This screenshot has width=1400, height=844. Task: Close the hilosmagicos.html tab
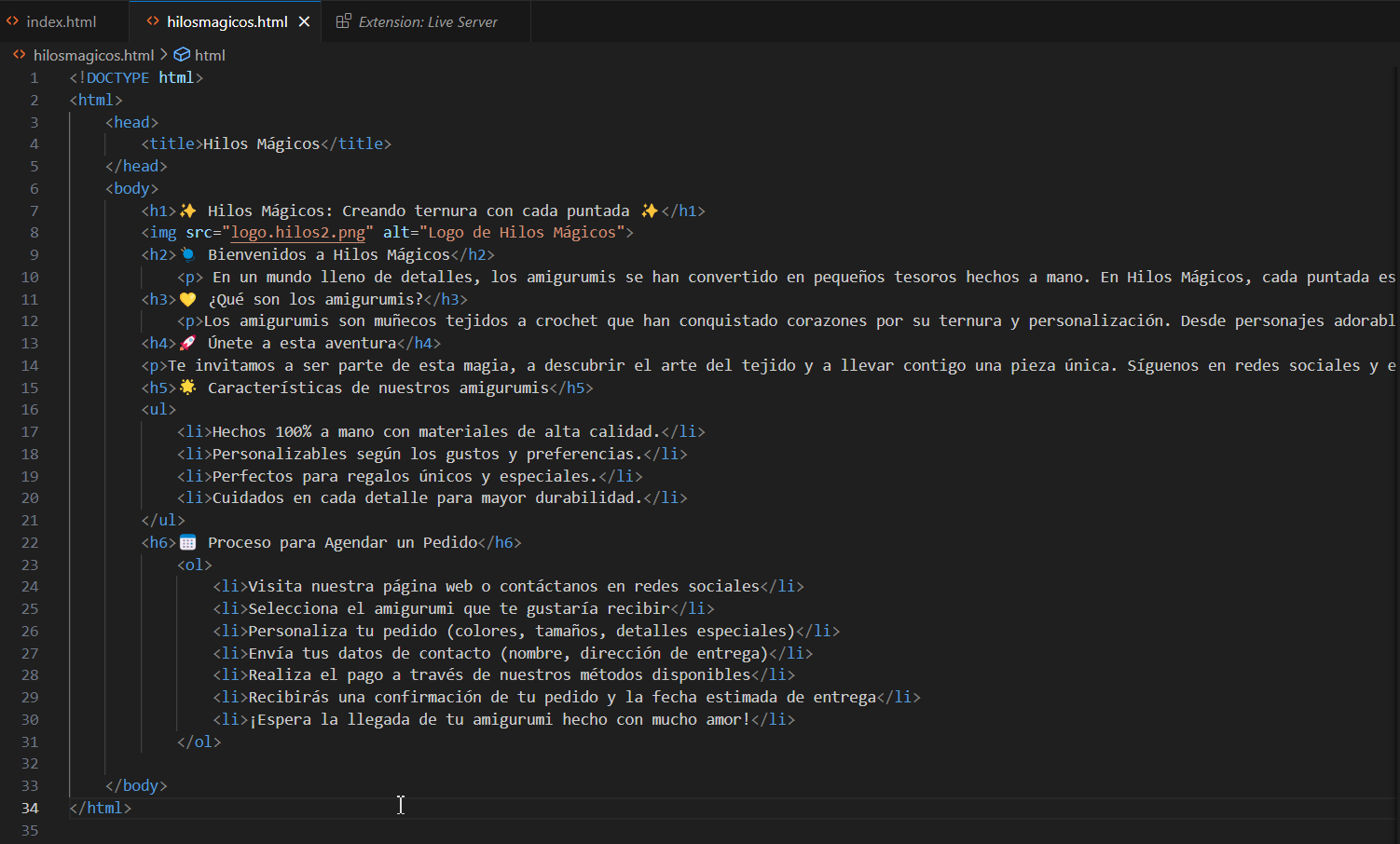[x=304, y=21]
